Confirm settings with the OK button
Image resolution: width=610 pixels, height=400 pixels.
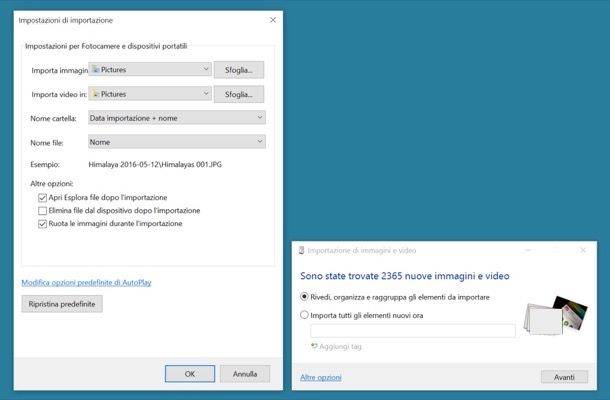point(190,374)
